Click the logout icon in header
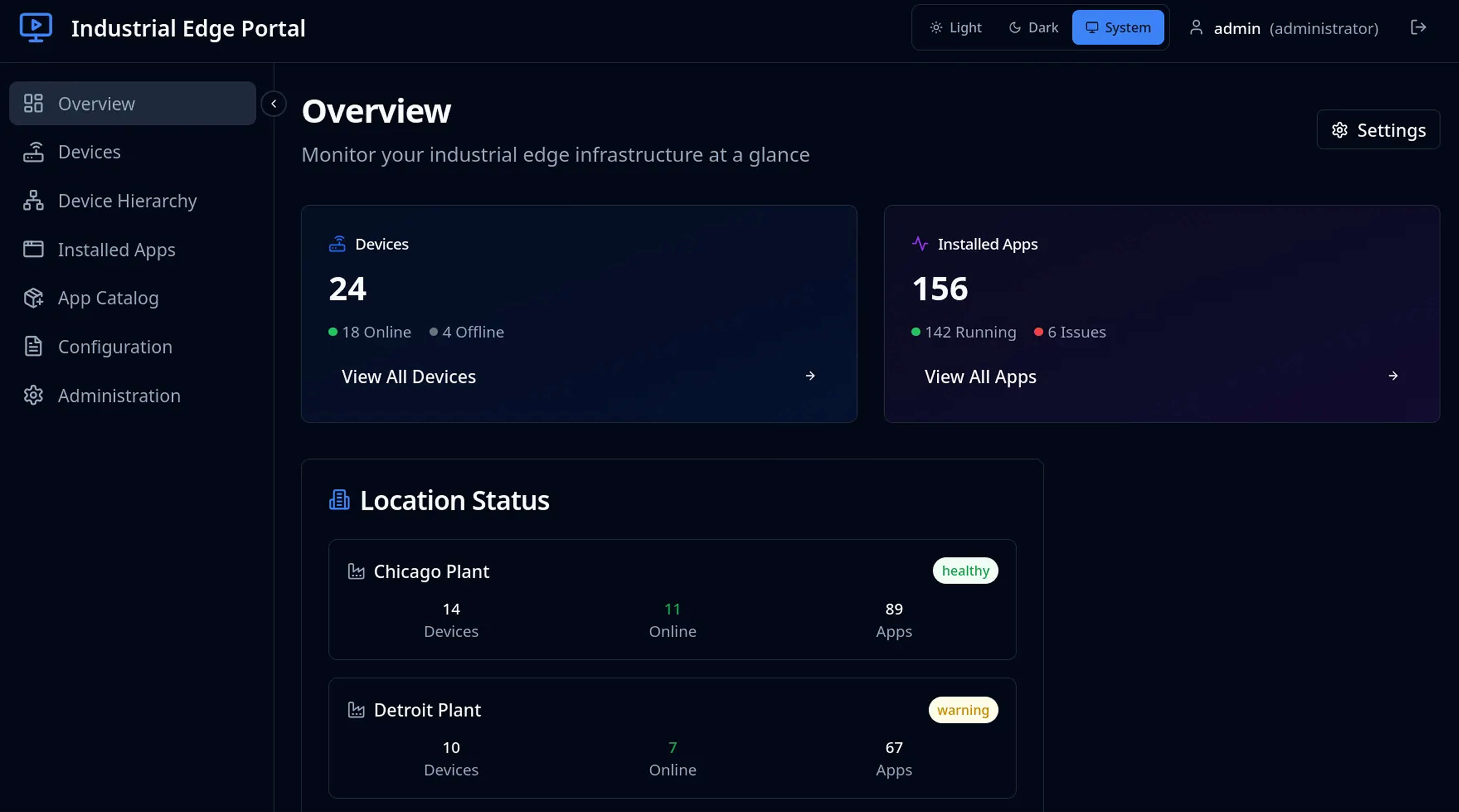The image size is (1459, 812). pos(1418,27)
